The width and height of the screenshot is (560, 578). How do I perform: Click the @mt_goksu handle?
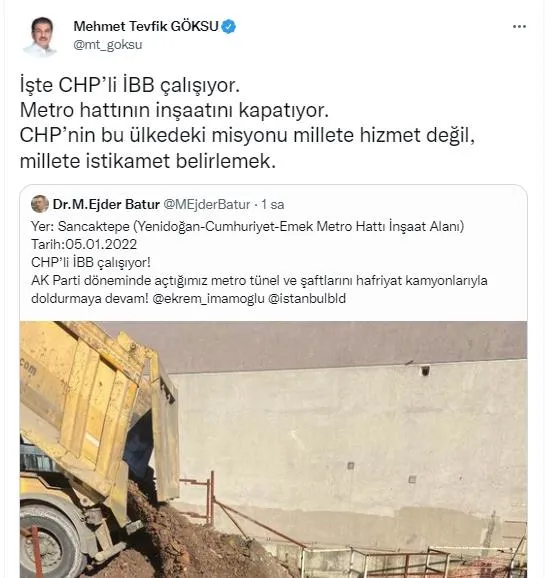(108, 45)
